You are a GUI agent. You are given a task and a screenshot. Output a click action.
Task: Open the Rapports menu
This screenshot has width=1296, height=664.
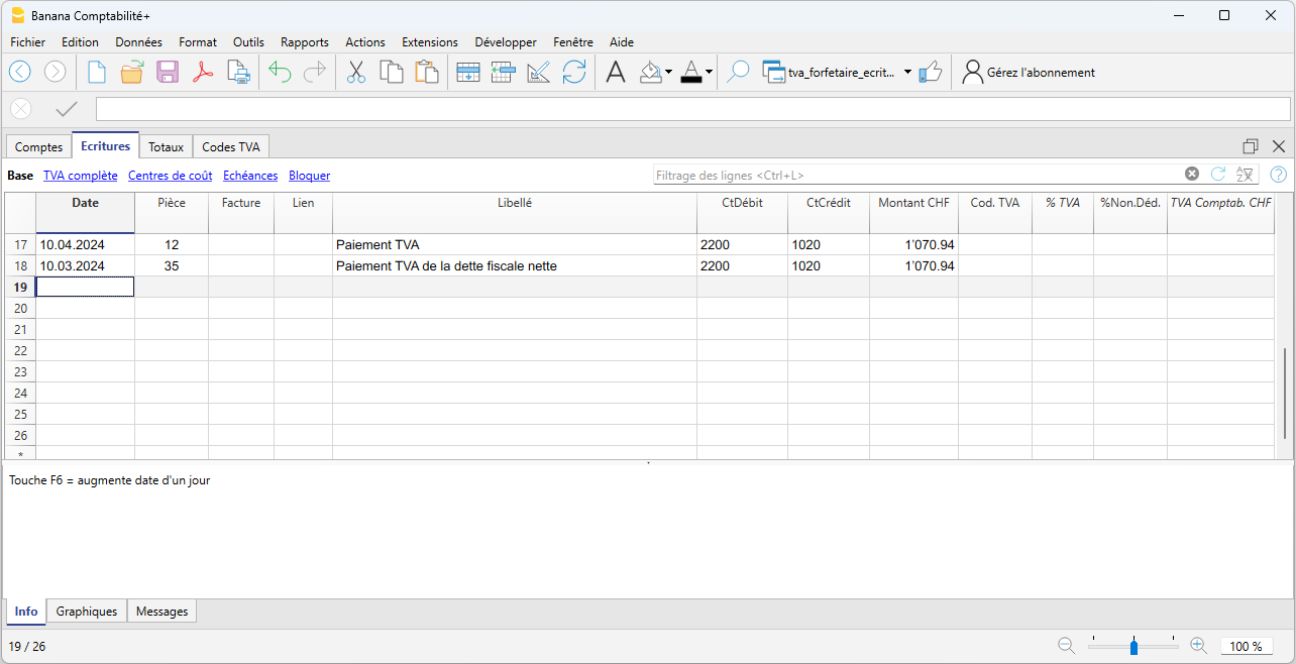(305, 42)
